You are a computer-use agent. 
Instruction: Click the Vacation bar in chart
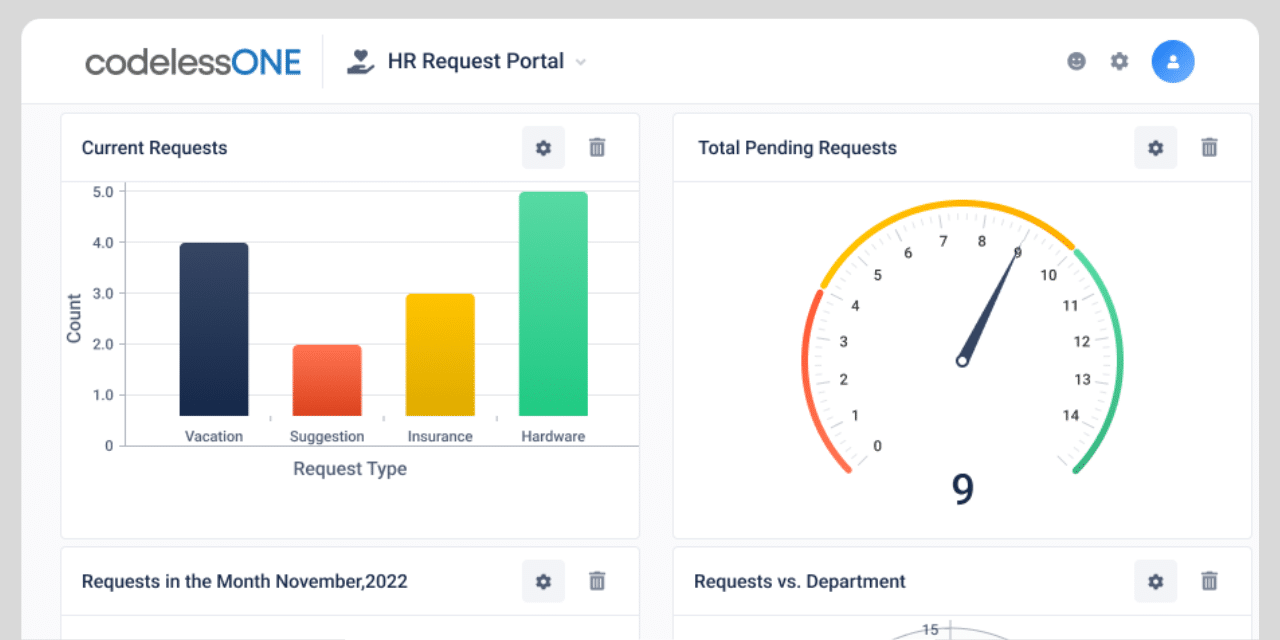pos(214,329)
